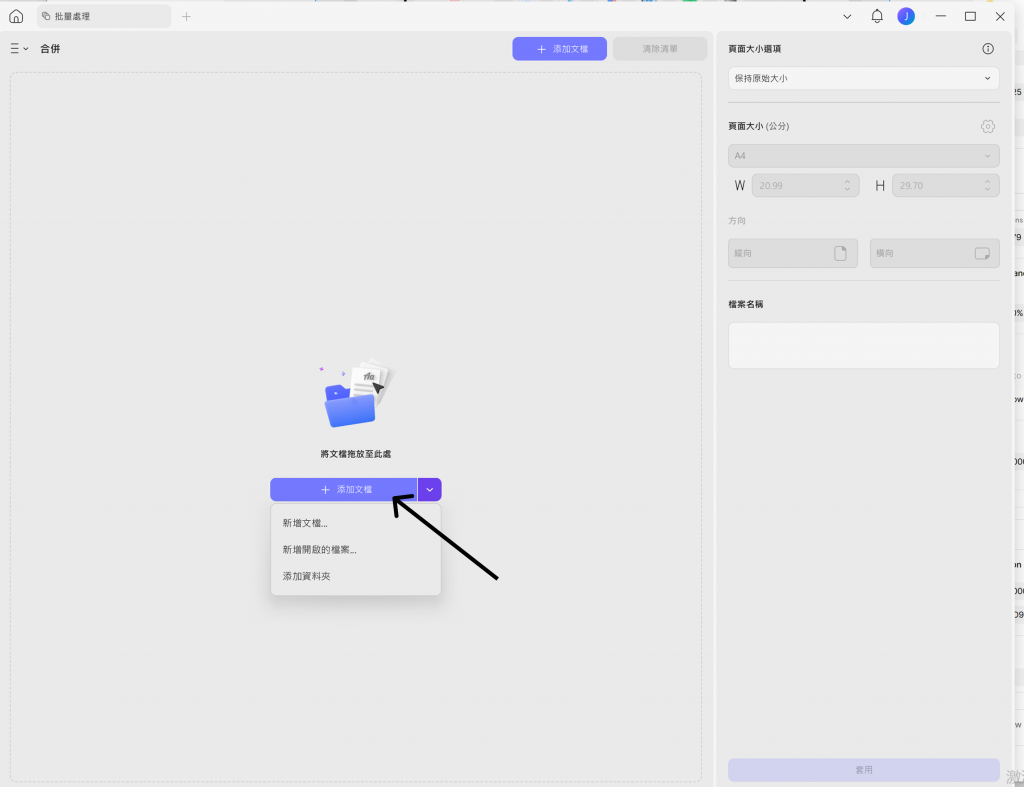The width and height of the screenshot is (1024, 787).
Task: Open page size settings gear
Action: pos(987,126)
